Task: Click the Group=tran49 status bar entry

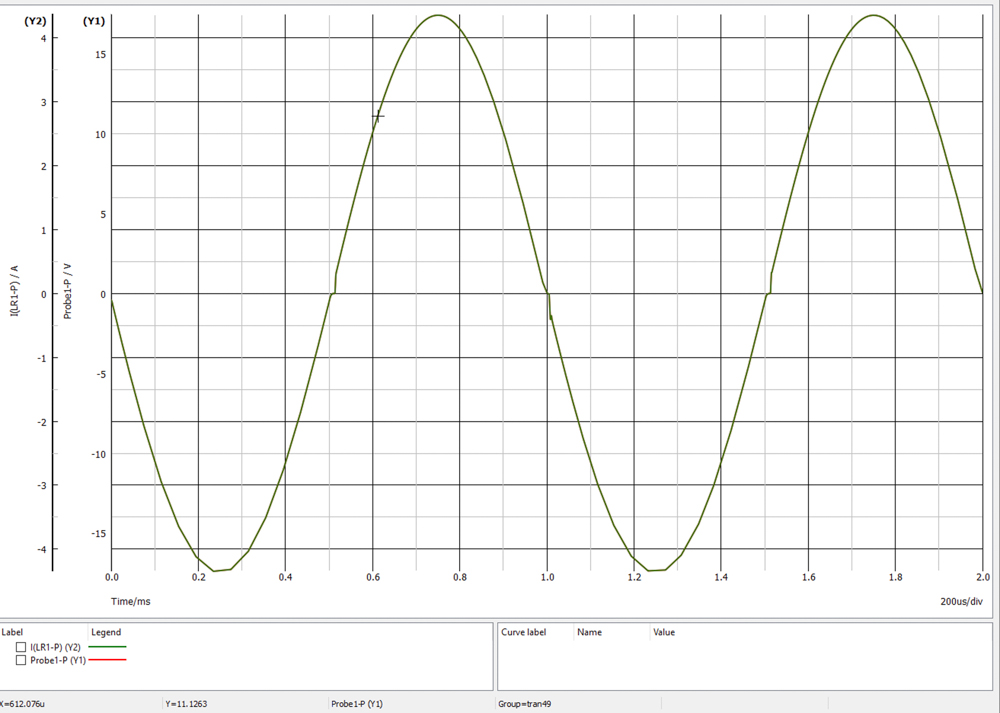Action: pyautogui.click(x=524, y=704)
